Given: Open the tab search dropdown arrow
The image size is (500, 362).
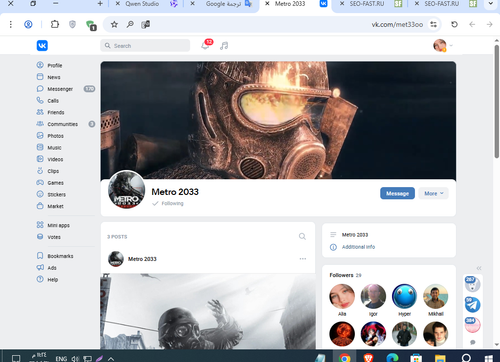Looking at the screenshot, I should [x=490, y=4].
